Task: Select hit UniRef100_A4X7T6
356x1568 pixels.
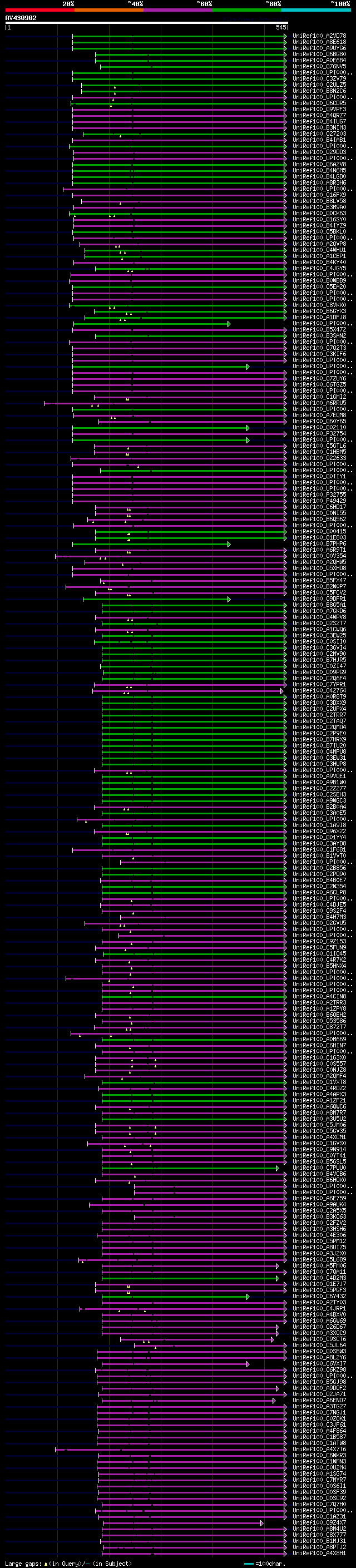Action: pos(319,1450)
